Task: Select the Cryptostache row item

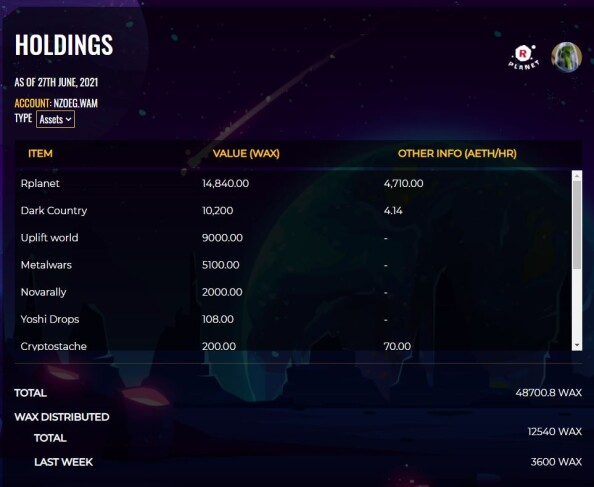Action: (x=54, y=346)
